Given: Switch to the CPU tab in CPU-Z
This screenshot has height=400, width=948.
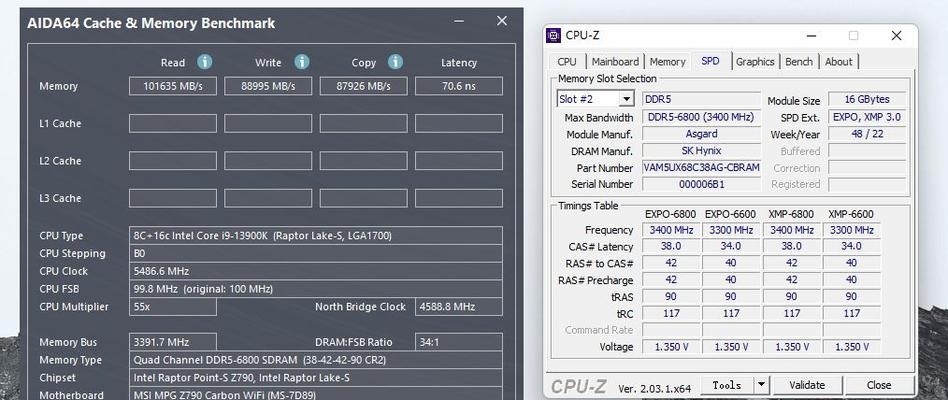Looking at the screenshot, I should coord(567,62).
